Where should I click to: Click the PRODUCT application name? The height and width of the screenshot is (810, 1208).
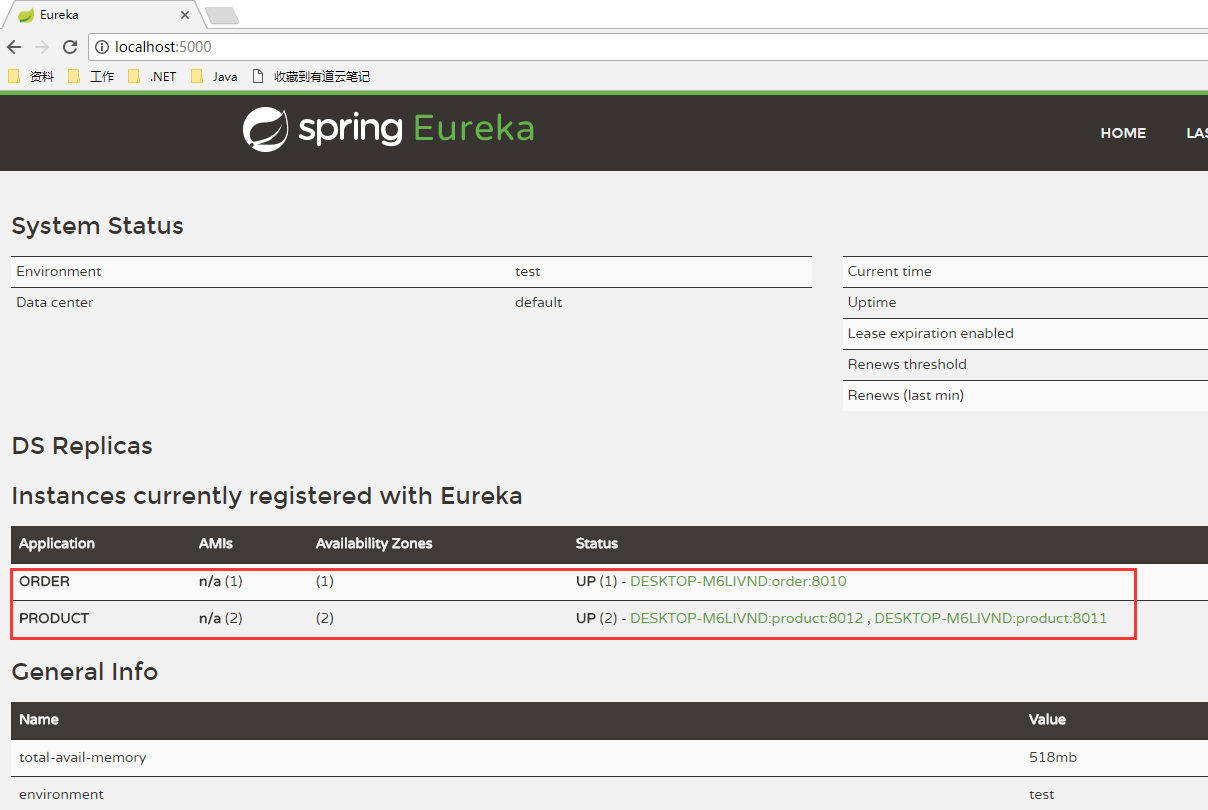point(54,618)
